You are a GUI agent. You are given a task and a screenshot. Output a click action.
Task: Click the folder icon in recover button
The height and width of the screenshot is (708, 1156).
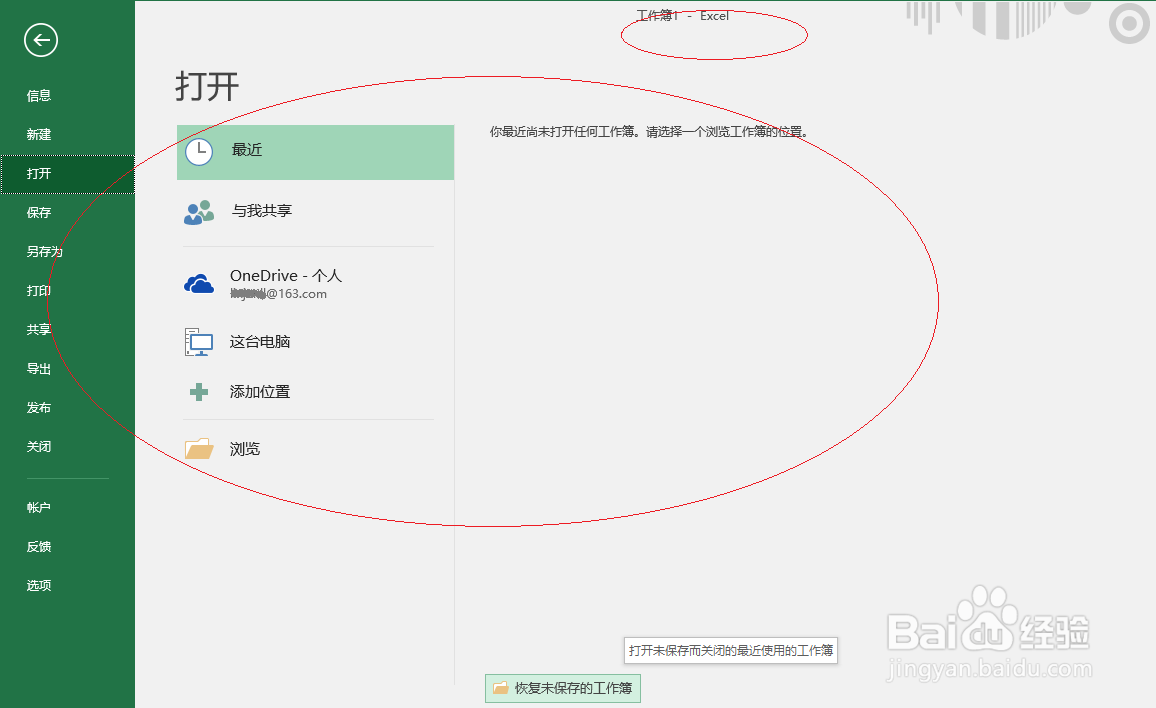point(501,688)
